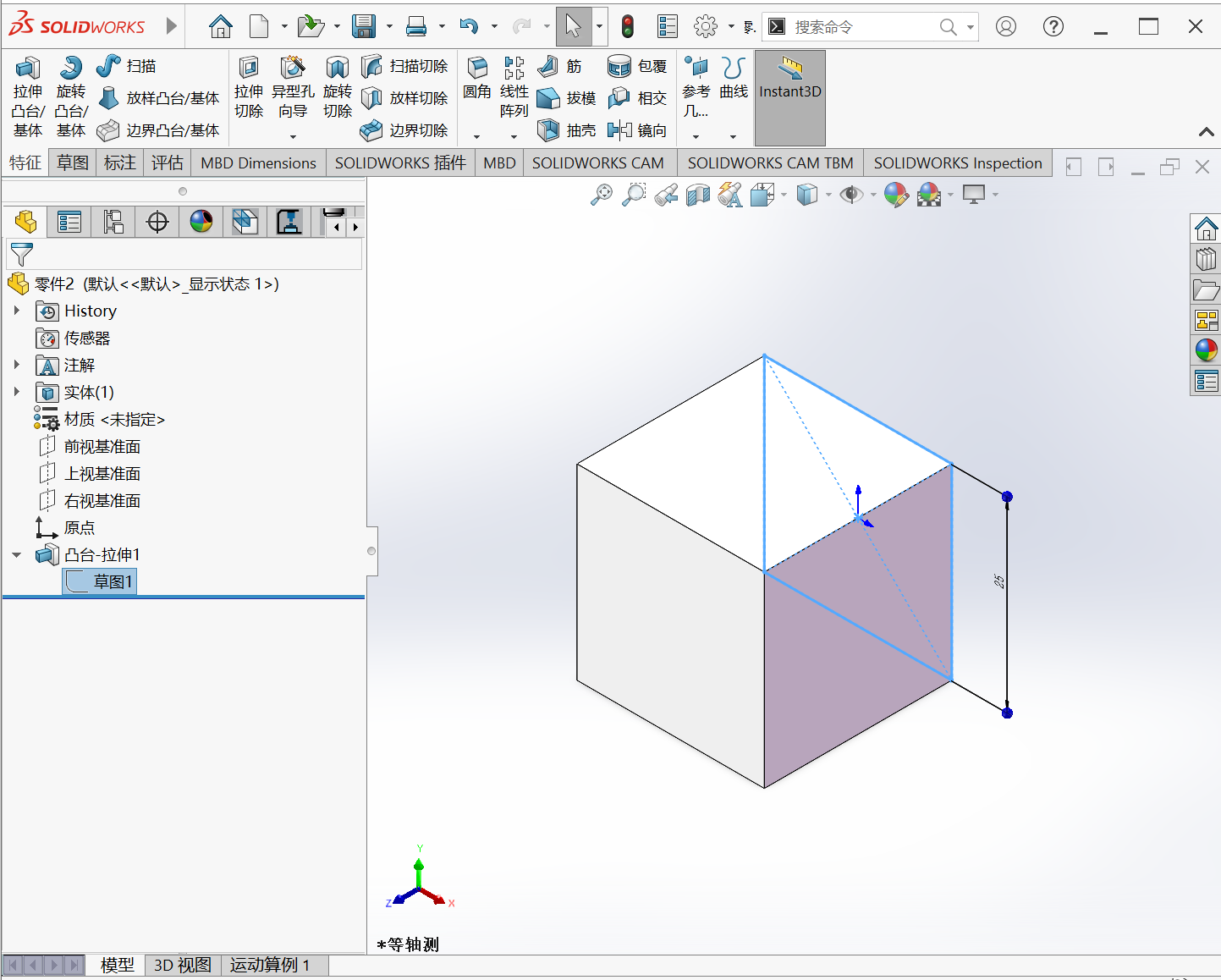The width and height of the screenshot is (1221, 980).
Task: Select 前视基准面 plane in tree
Action: click(90, 447)
